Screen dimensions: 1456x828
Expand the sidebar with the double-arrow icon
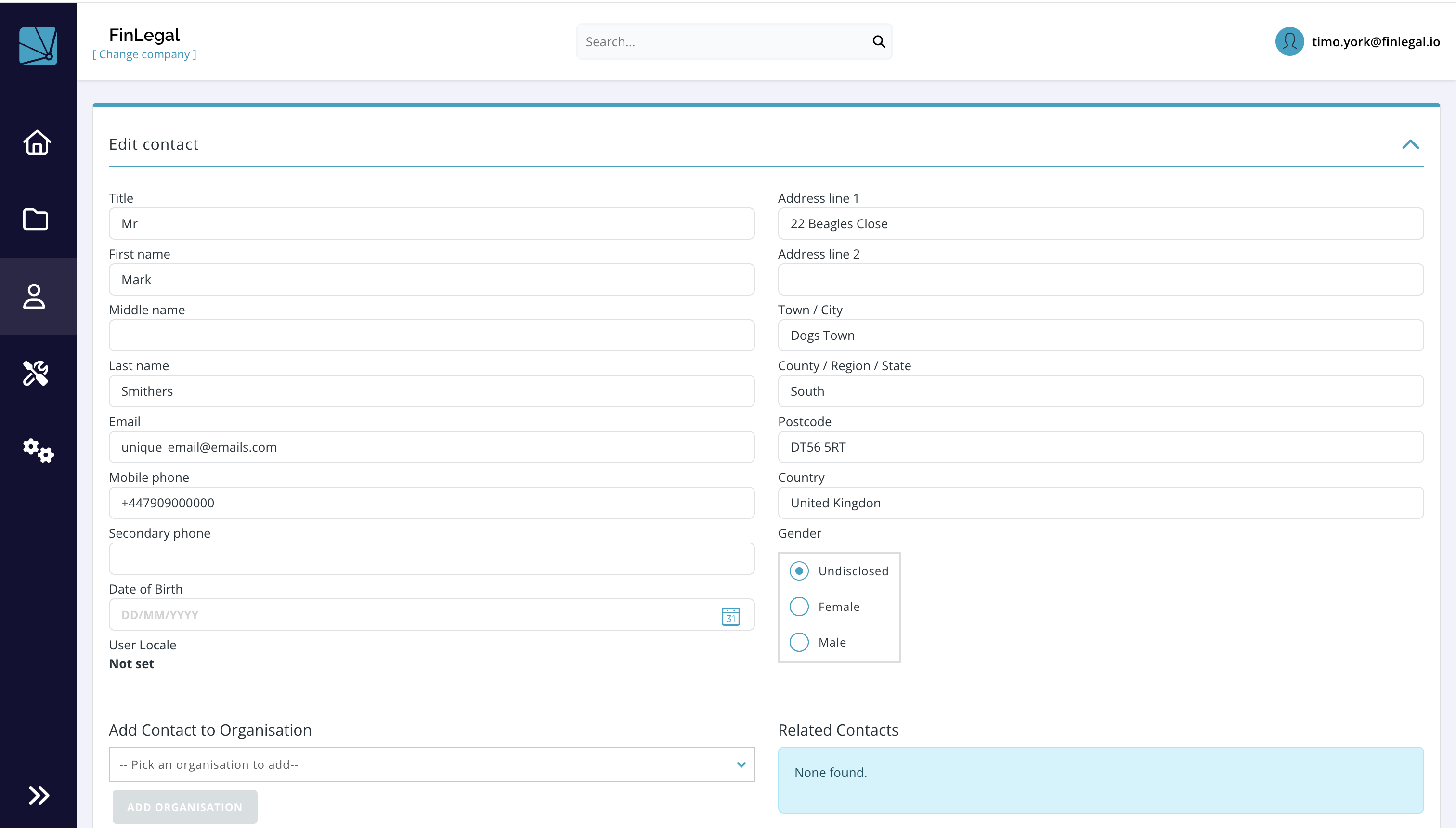[39, 795]
